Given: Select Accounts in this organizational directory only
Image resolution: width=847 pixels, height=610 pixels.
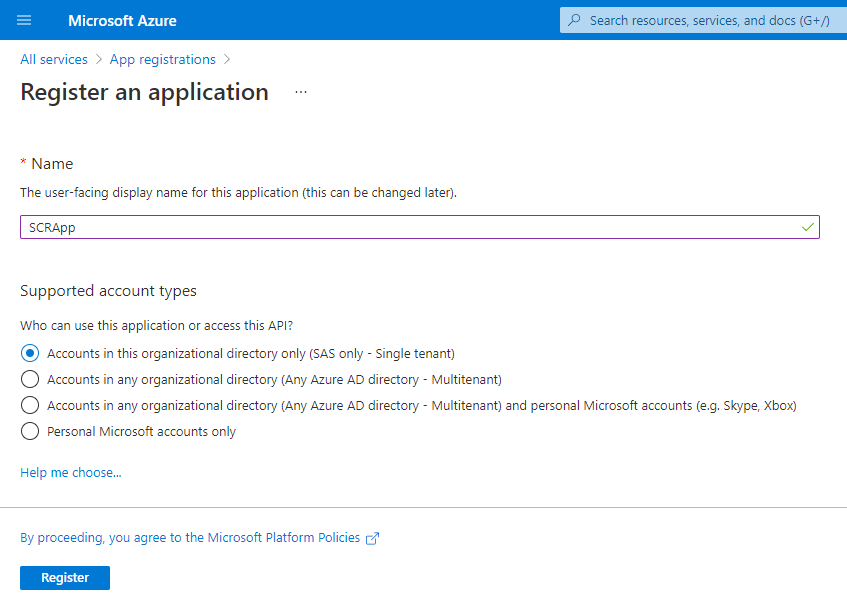Looking at the screenshot, I should 30,353.
